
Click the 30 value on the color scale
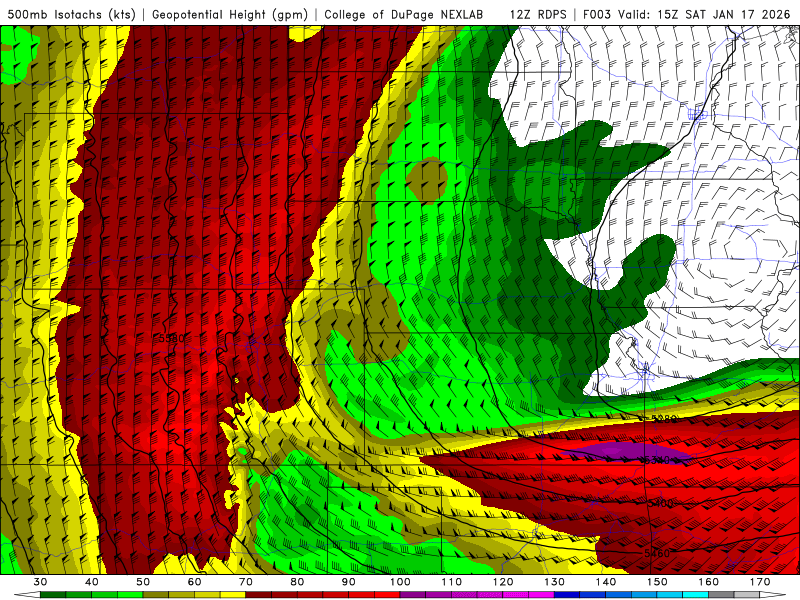click(40, 582)
